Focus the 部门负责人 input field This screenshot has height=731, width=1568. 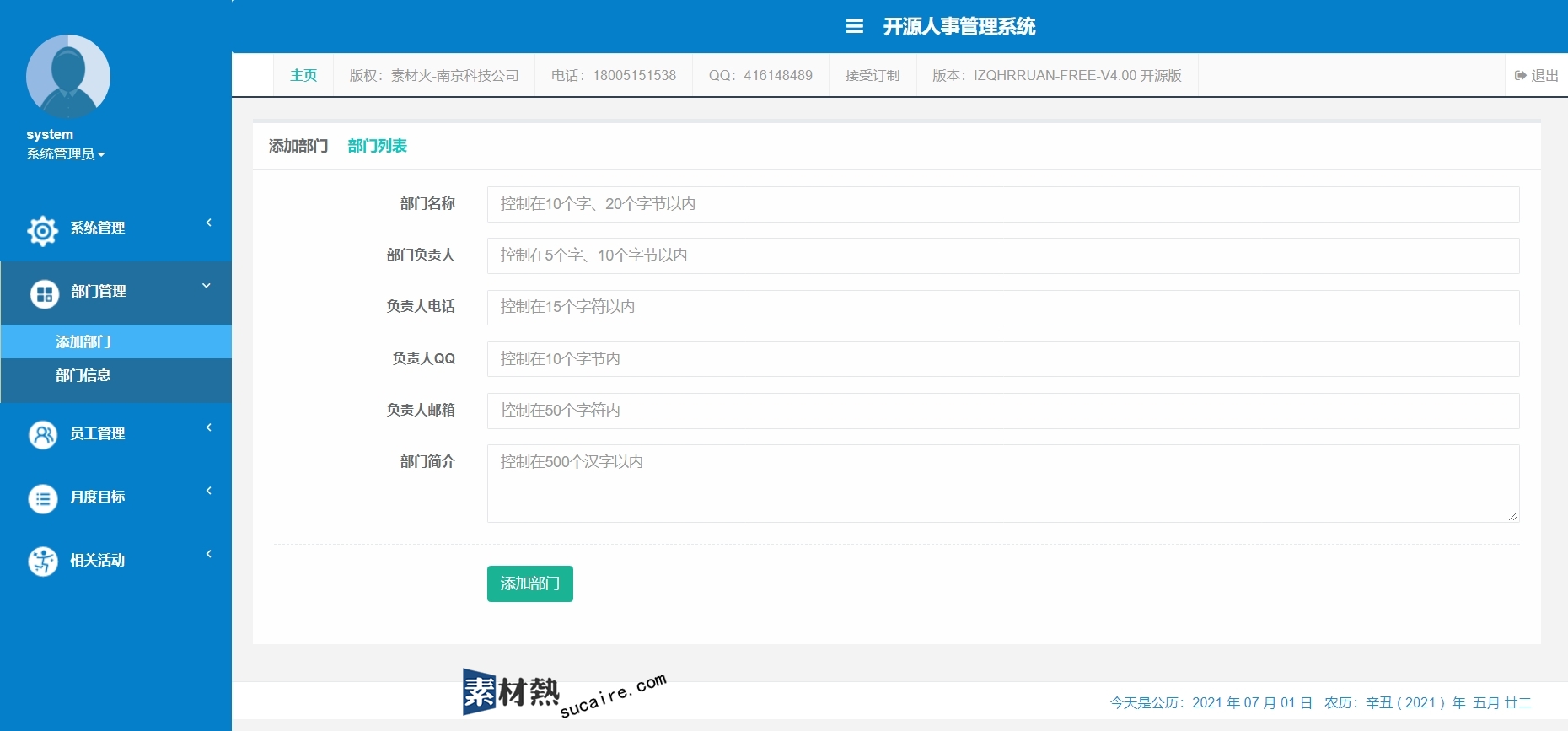[x=1003, y=255]
